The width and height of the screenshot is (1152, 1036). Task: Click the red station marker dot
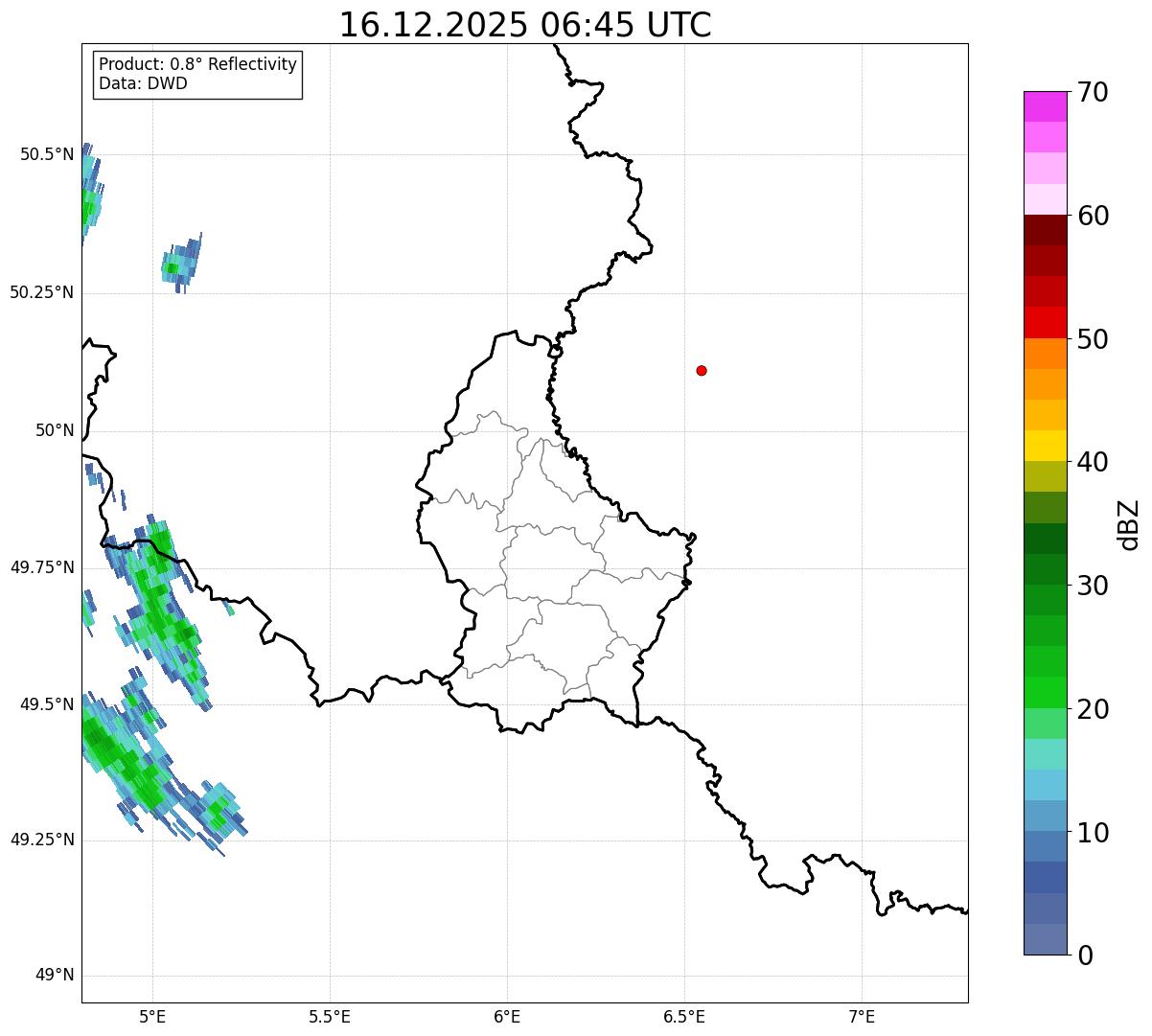pos(702,370)
